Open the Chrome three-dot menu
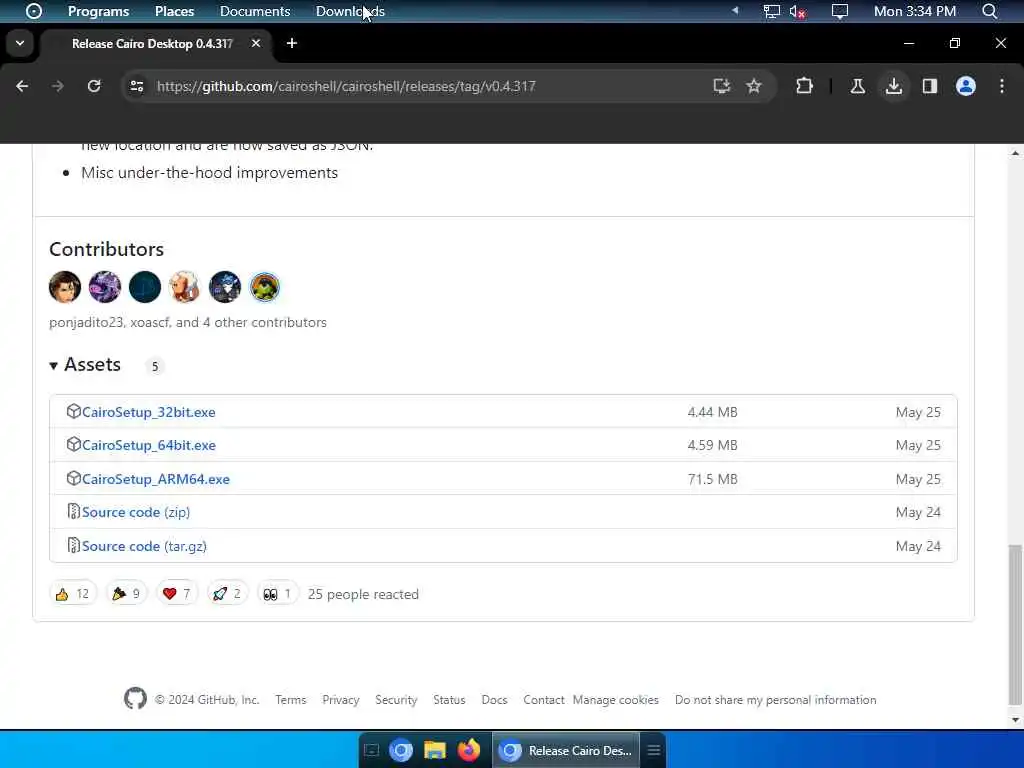Image resolution: width=1024 pixels, height=768 pixels. (x=1001, y=86)
